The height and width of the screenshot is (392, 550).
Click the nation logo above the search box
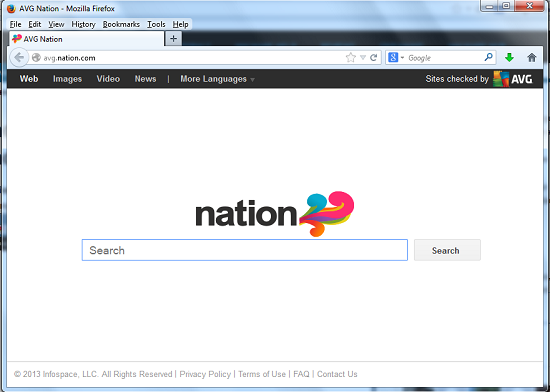click(x=275, y=214)
